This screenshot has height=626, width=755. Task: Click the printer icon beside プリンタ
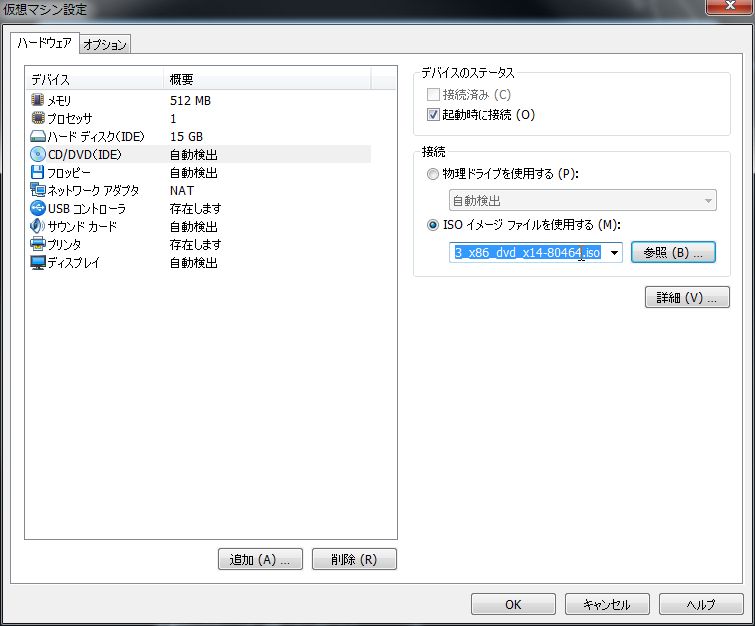38,244
